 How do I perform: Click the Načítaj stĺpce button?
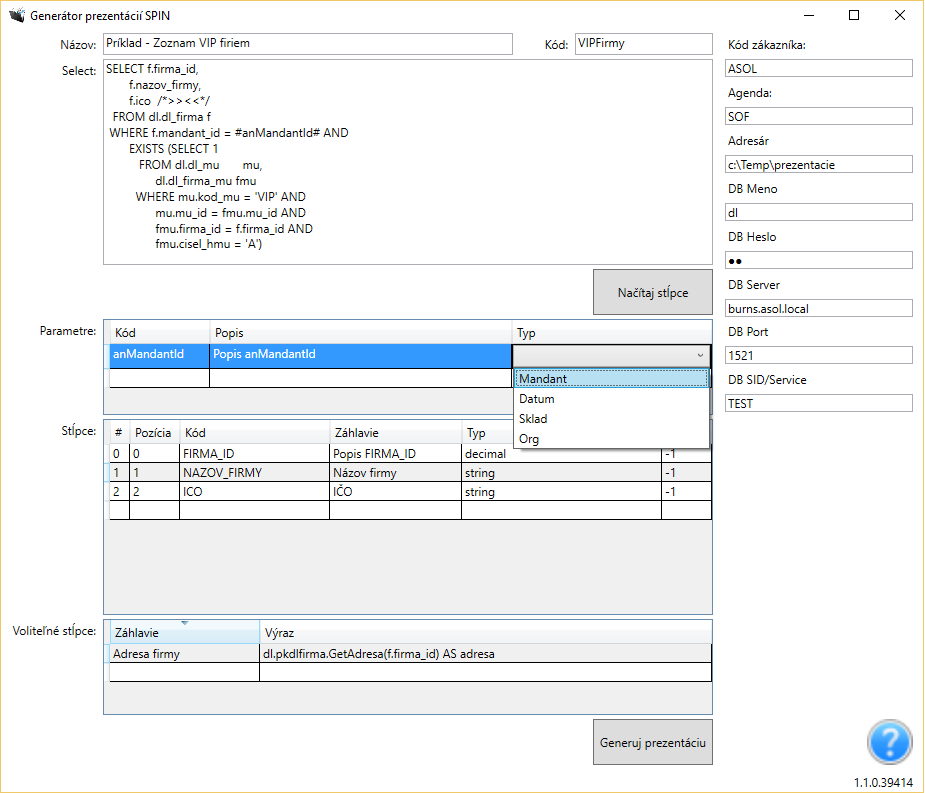652,293
